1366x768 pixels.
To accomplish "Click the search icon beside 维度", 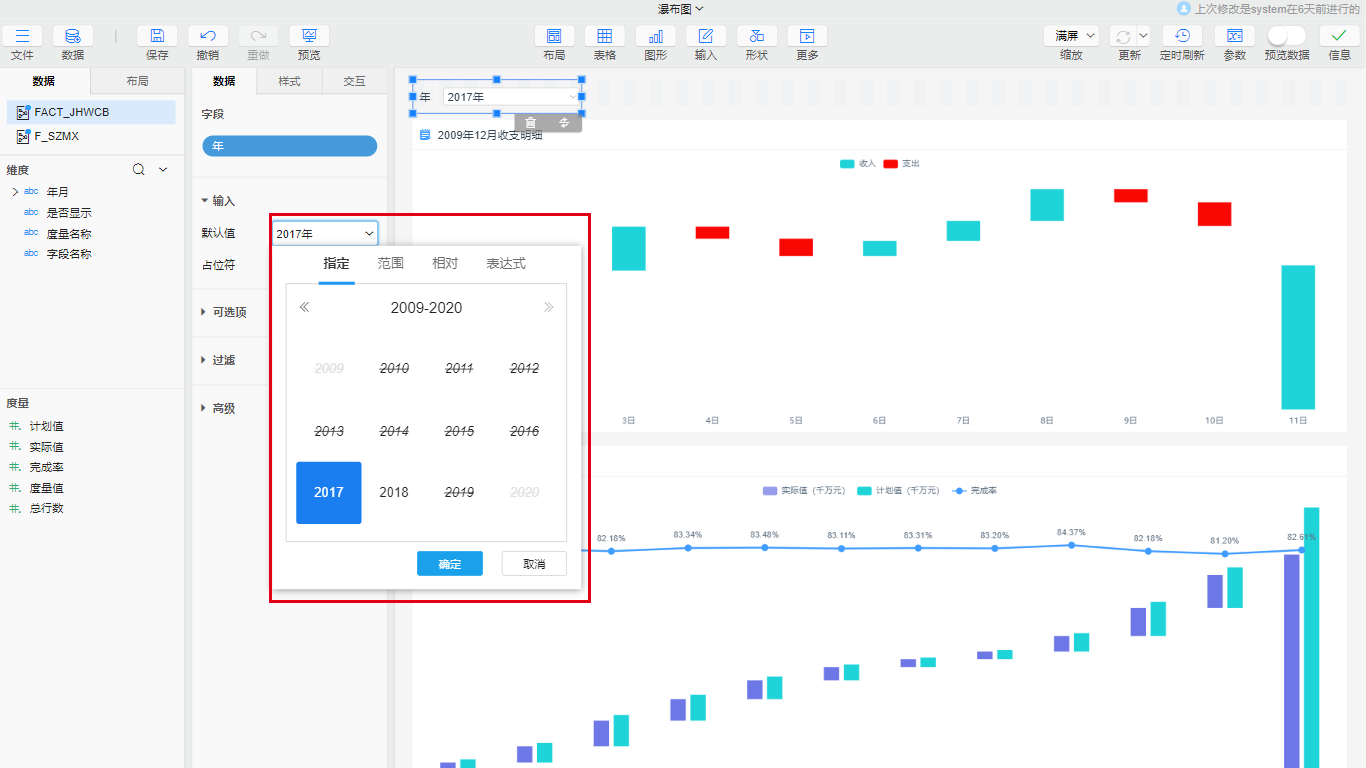I will click(139, 170).
